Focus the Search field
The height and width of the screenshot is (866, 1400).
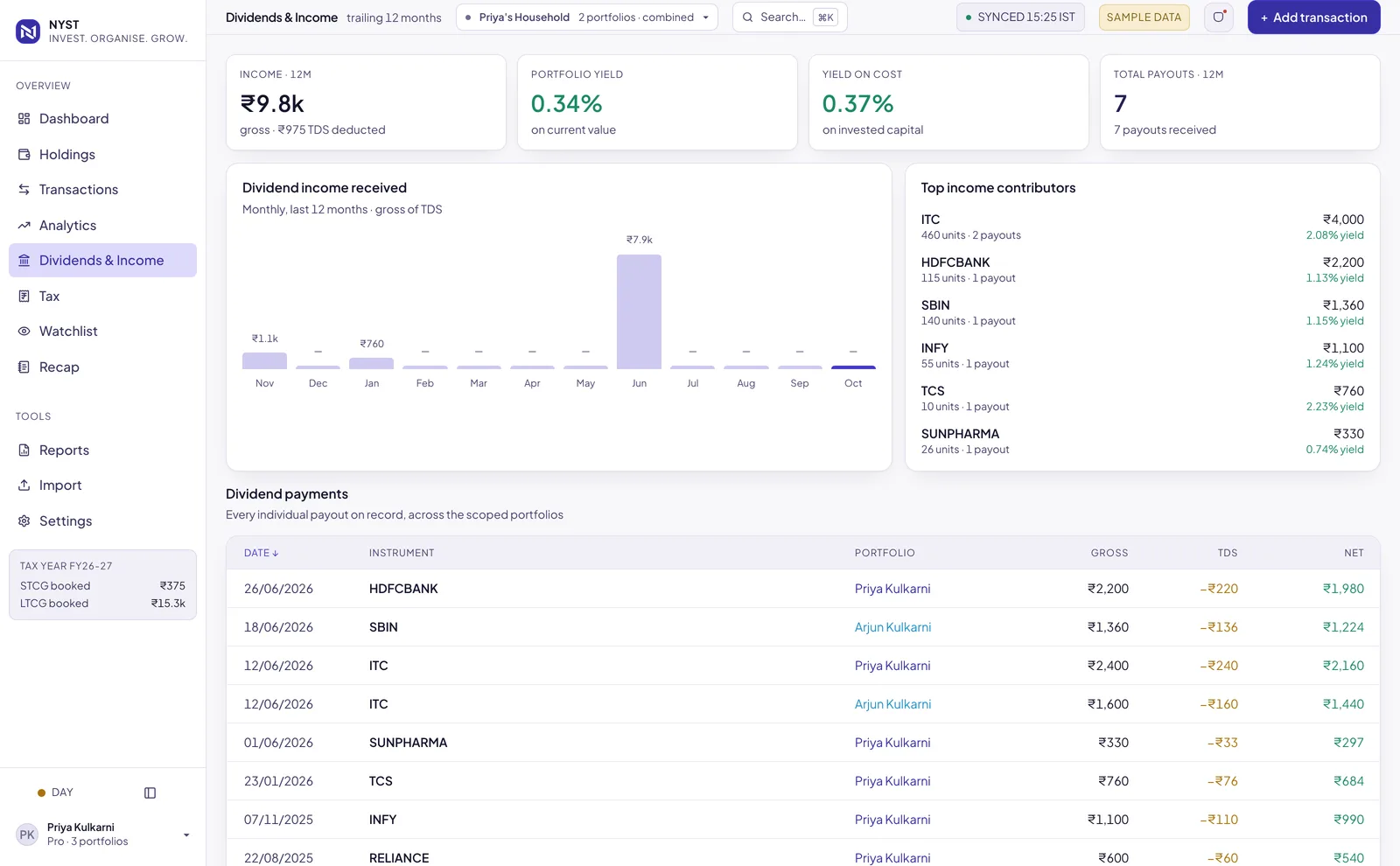tap(789, 17)
